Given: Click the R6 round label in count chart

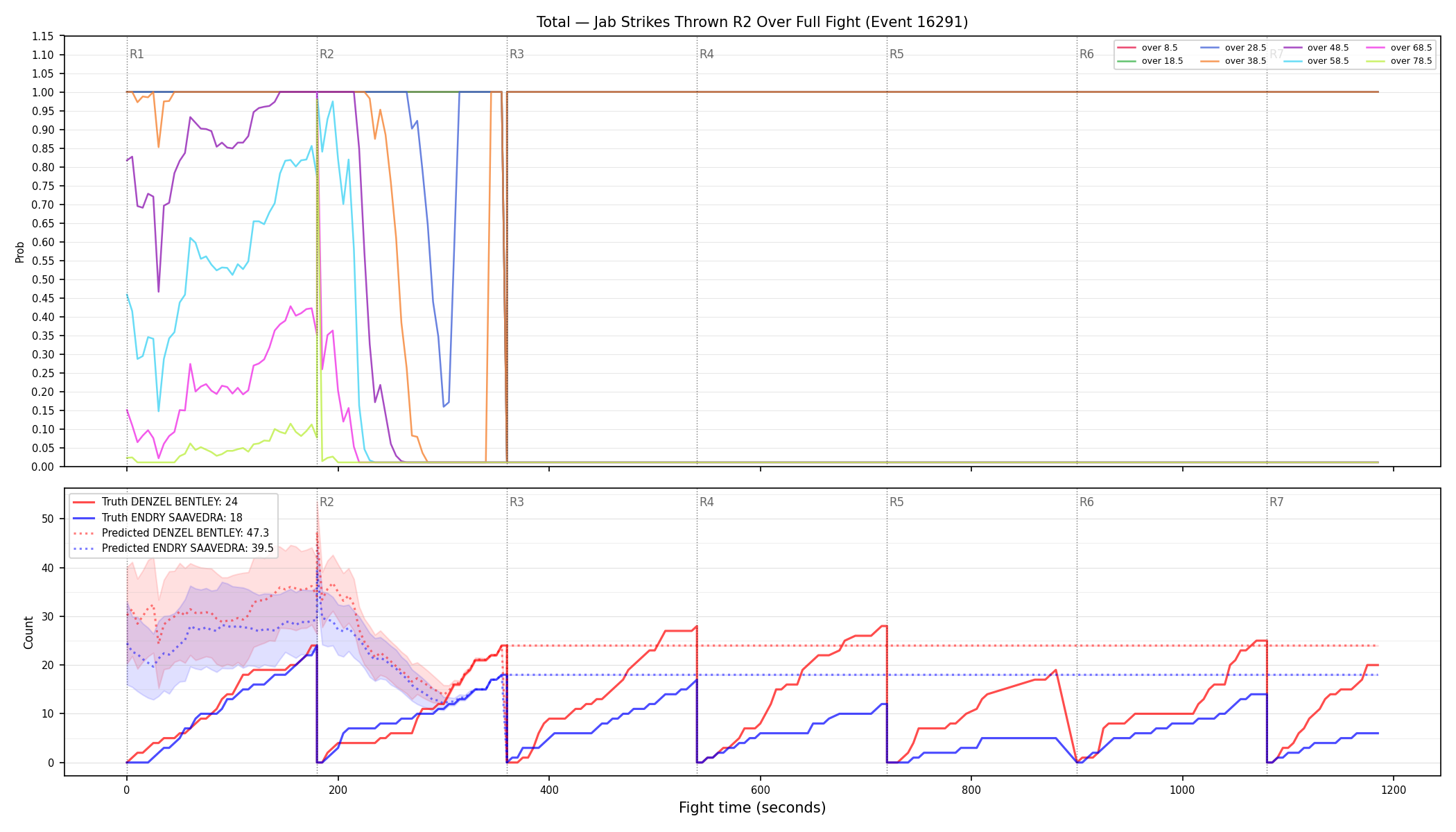Looking at the screenshot, I should click(1086, 502).
